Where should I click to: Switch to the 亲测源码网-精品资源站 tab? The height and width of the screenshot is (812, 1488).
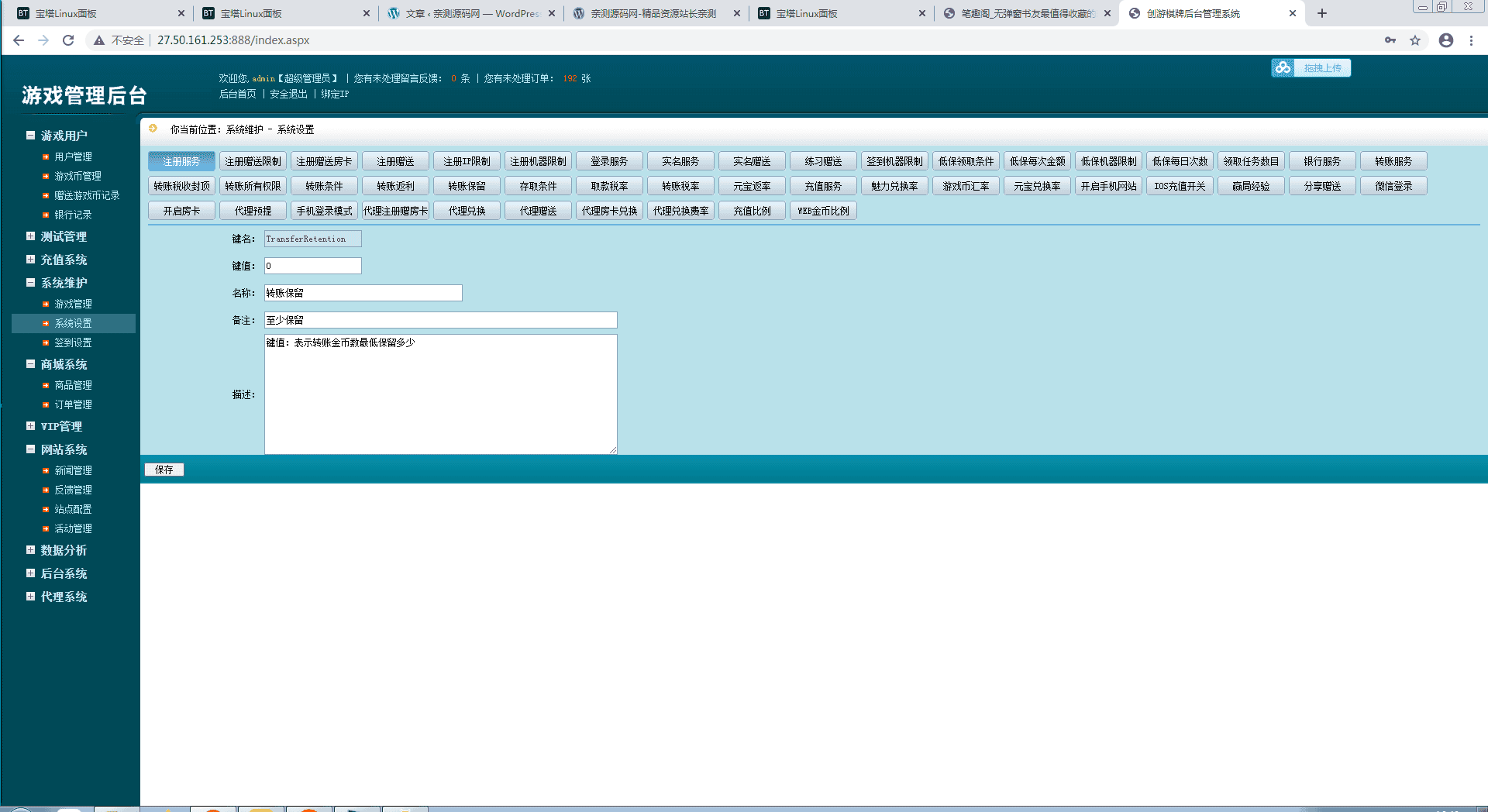click(x=656, y=13)
